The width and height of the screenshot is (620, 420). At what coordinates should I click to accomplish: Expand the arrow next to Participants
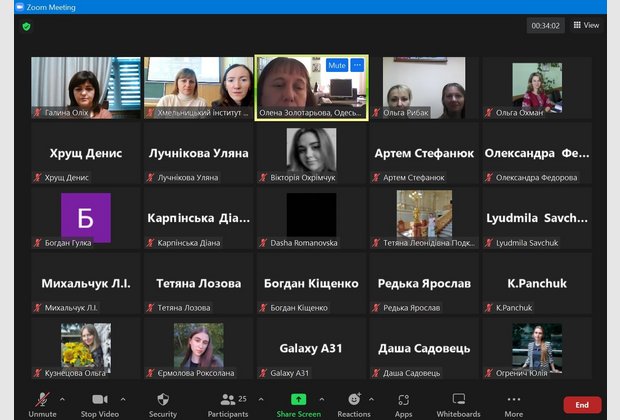[x=261, y=399]
